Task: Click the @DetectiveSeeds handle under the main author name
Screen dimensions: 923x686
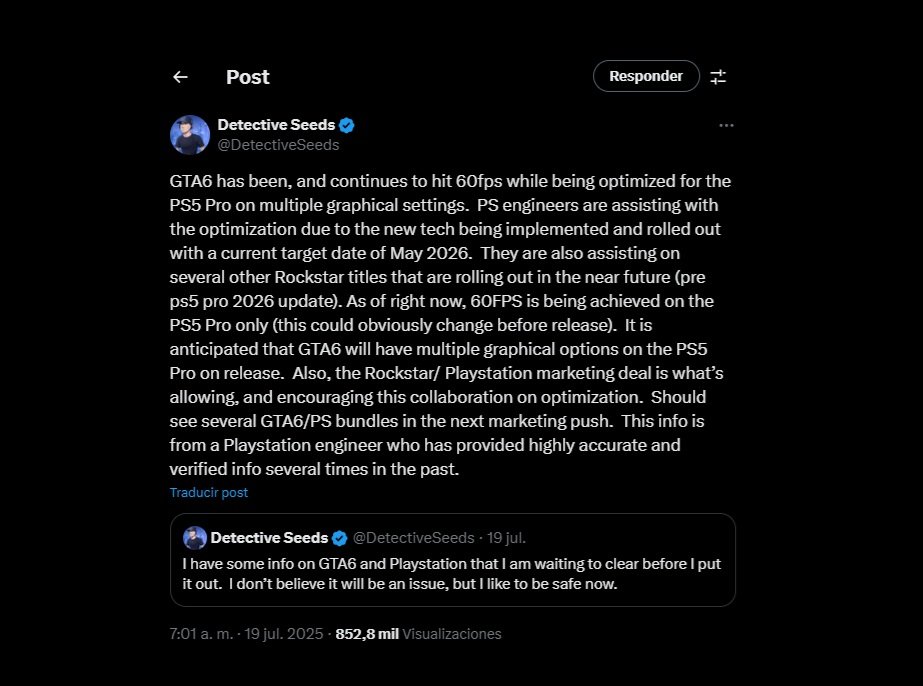Action: pos(278,145)
